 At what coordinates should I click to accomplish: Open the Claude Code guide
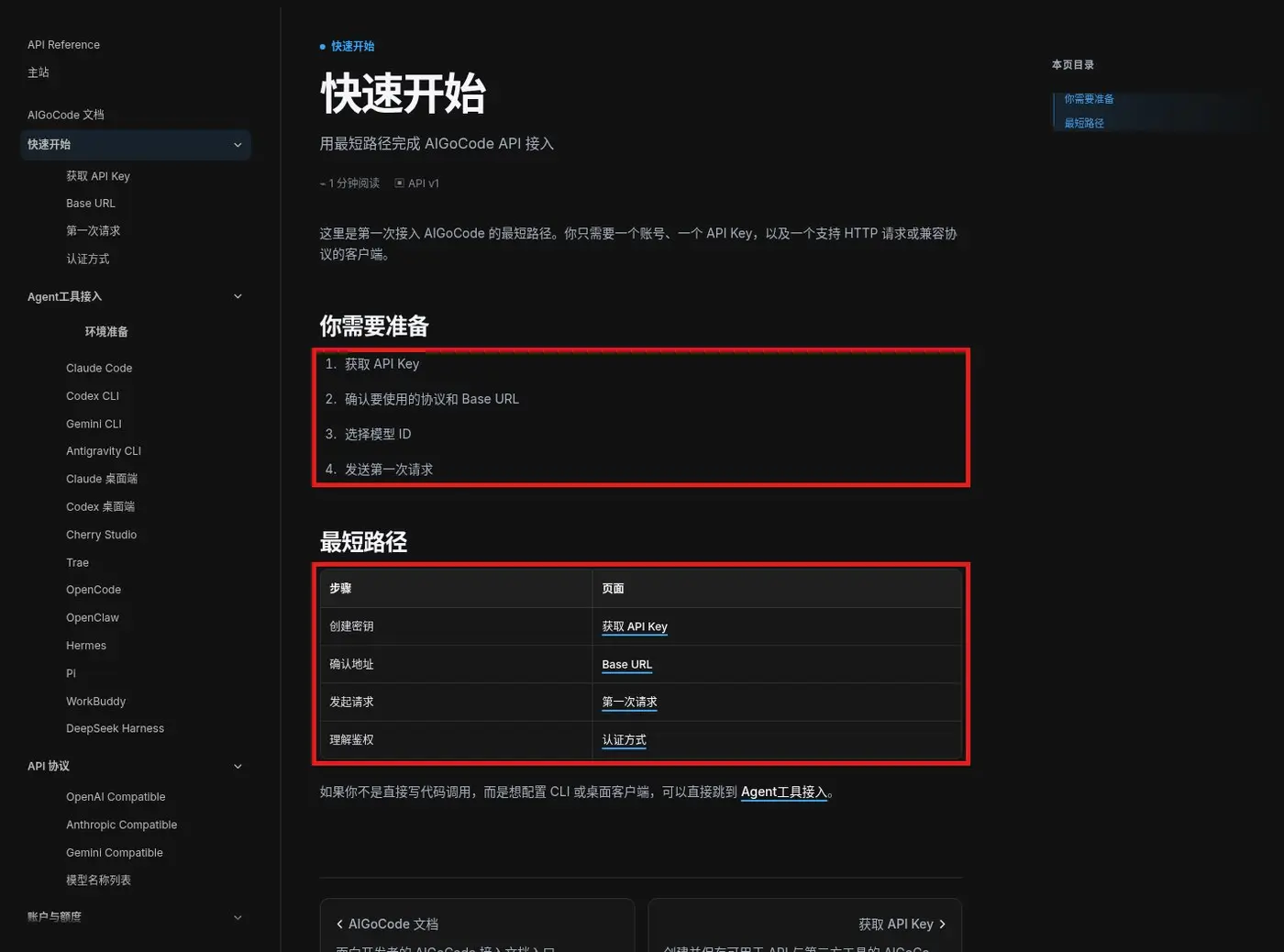tap(99, 369)
